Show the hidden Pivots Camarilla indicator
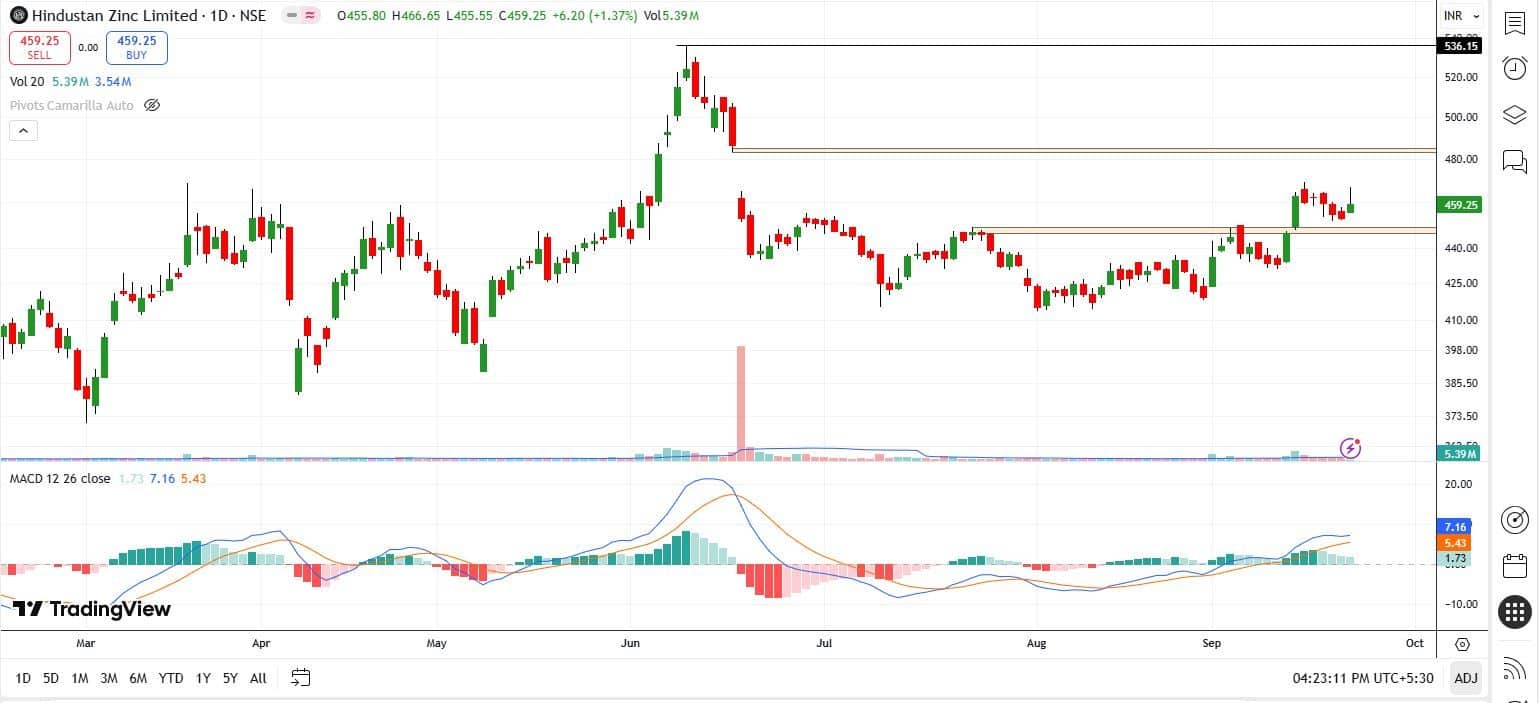This screenshot has height=703, width=1539. 152,105
